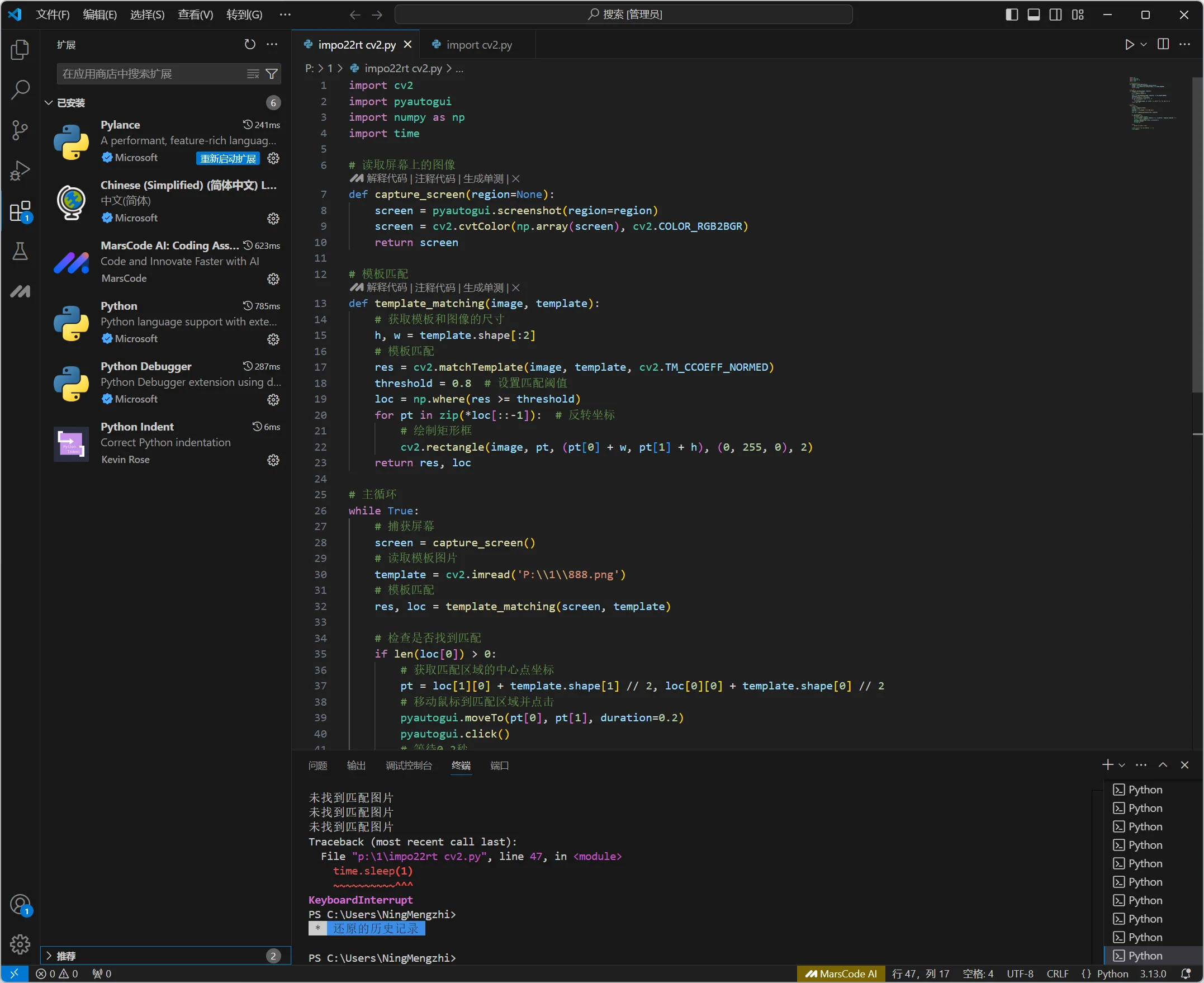Click 解释代码 above capture_screen function
This screenshot has width=1204, height=983.
point(387,179)
